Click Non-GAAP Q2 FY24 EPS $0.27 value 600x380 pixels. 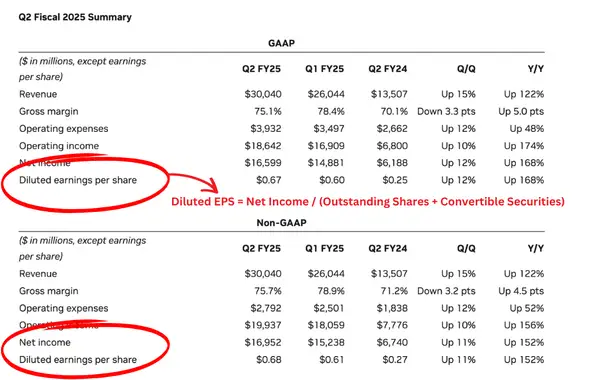(x=395, y=360)
